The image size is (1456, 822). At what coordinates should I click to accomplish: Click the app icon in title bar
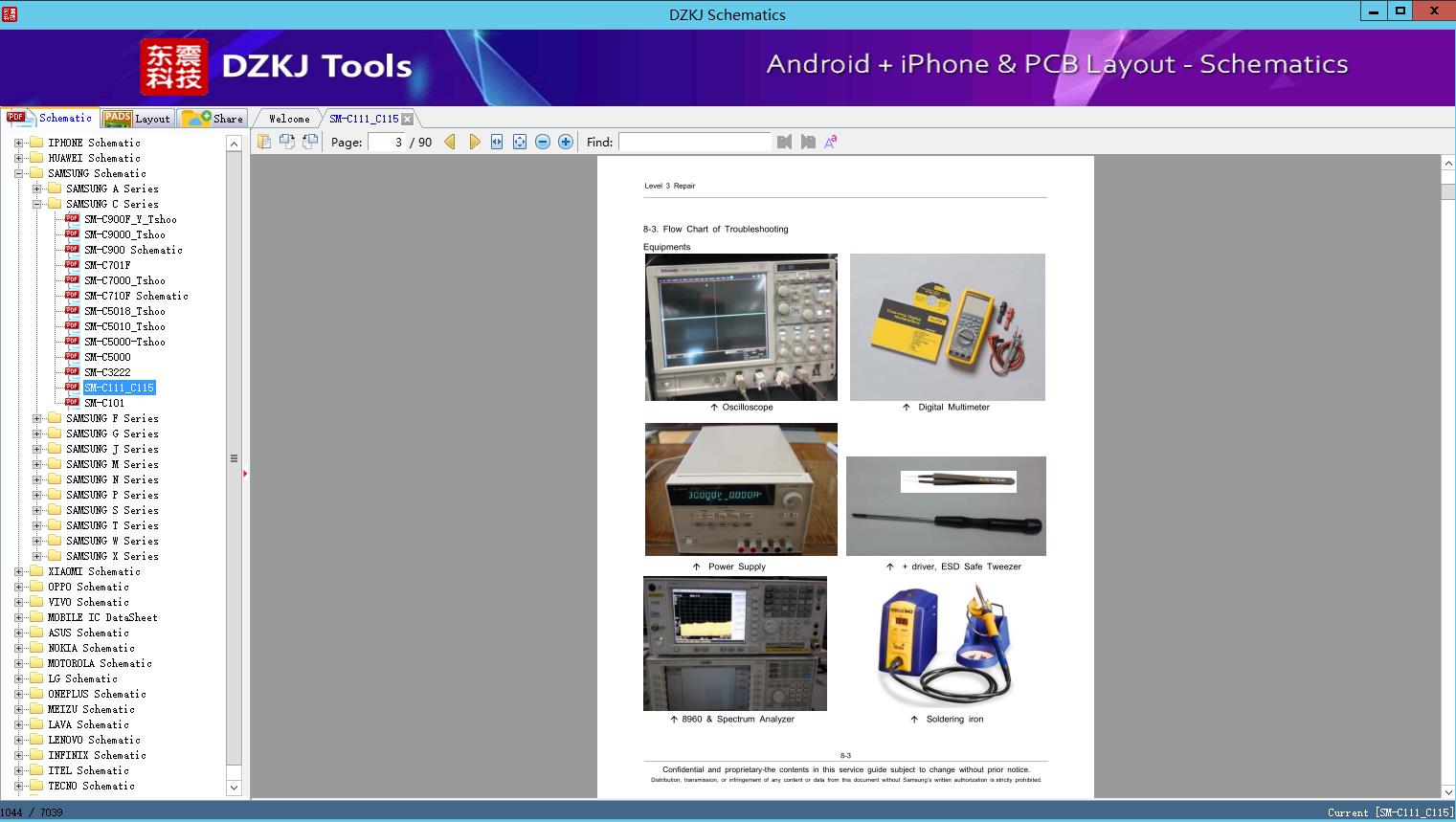(x=10, y=13)
